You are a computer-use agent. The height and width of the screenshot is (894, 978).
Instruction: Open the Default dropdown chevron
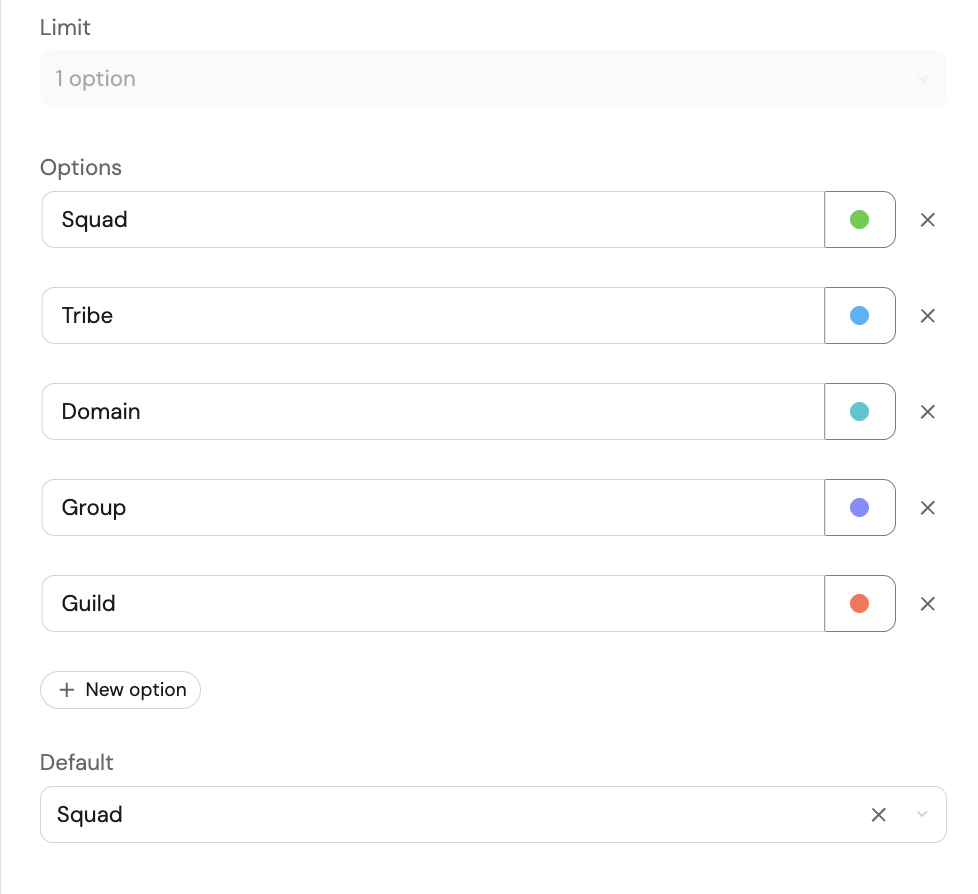[922, 815]
